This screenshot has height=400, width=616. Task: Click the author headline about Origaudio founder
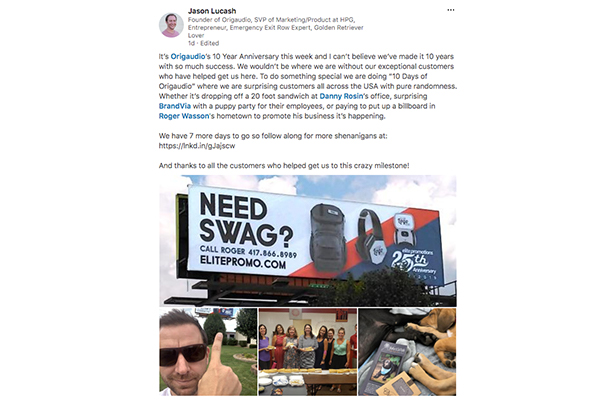275,28
